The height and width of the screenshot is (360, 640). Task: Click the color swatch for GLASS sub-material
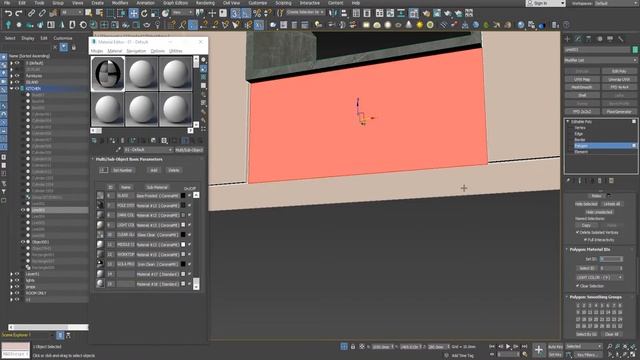click(183, 196)
